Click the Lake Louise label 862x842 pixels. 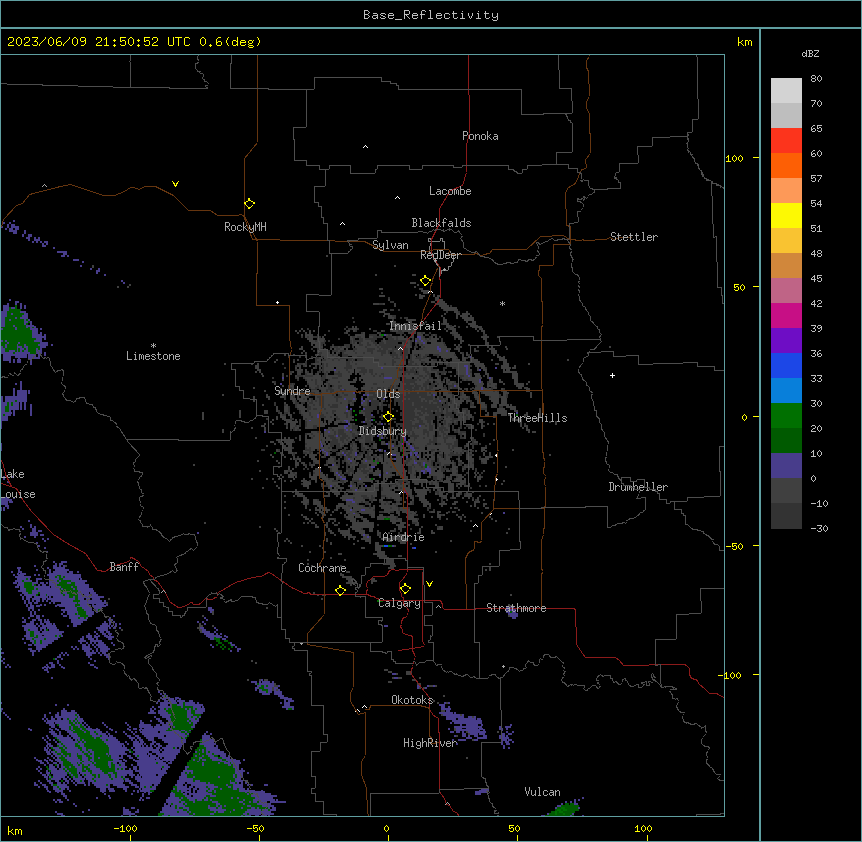(x=18, y=484)
